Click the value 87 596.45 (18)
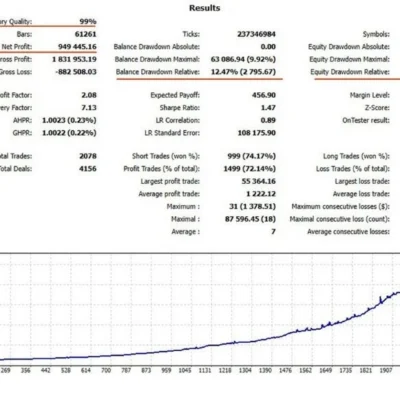 pos(250,219)
